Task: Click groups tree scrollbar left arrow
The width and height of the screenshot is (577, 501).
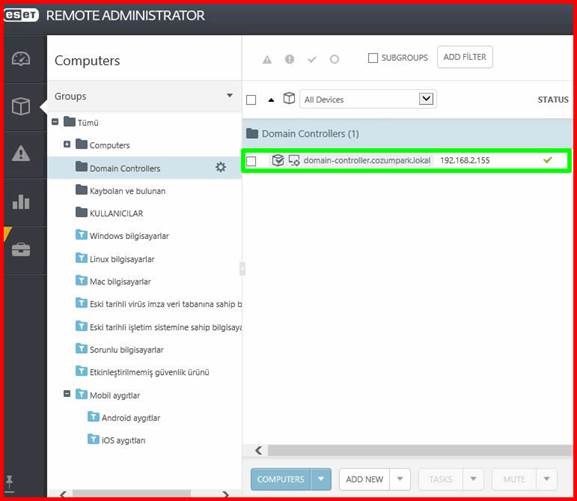Action: [63, 494]
